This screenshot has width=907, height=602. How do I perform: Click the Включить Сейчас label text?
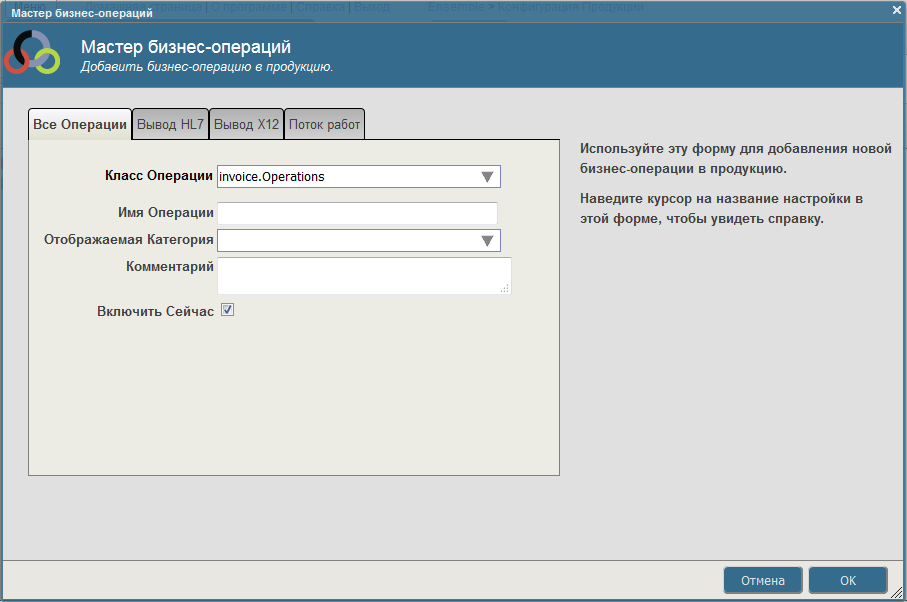[155, 311]
